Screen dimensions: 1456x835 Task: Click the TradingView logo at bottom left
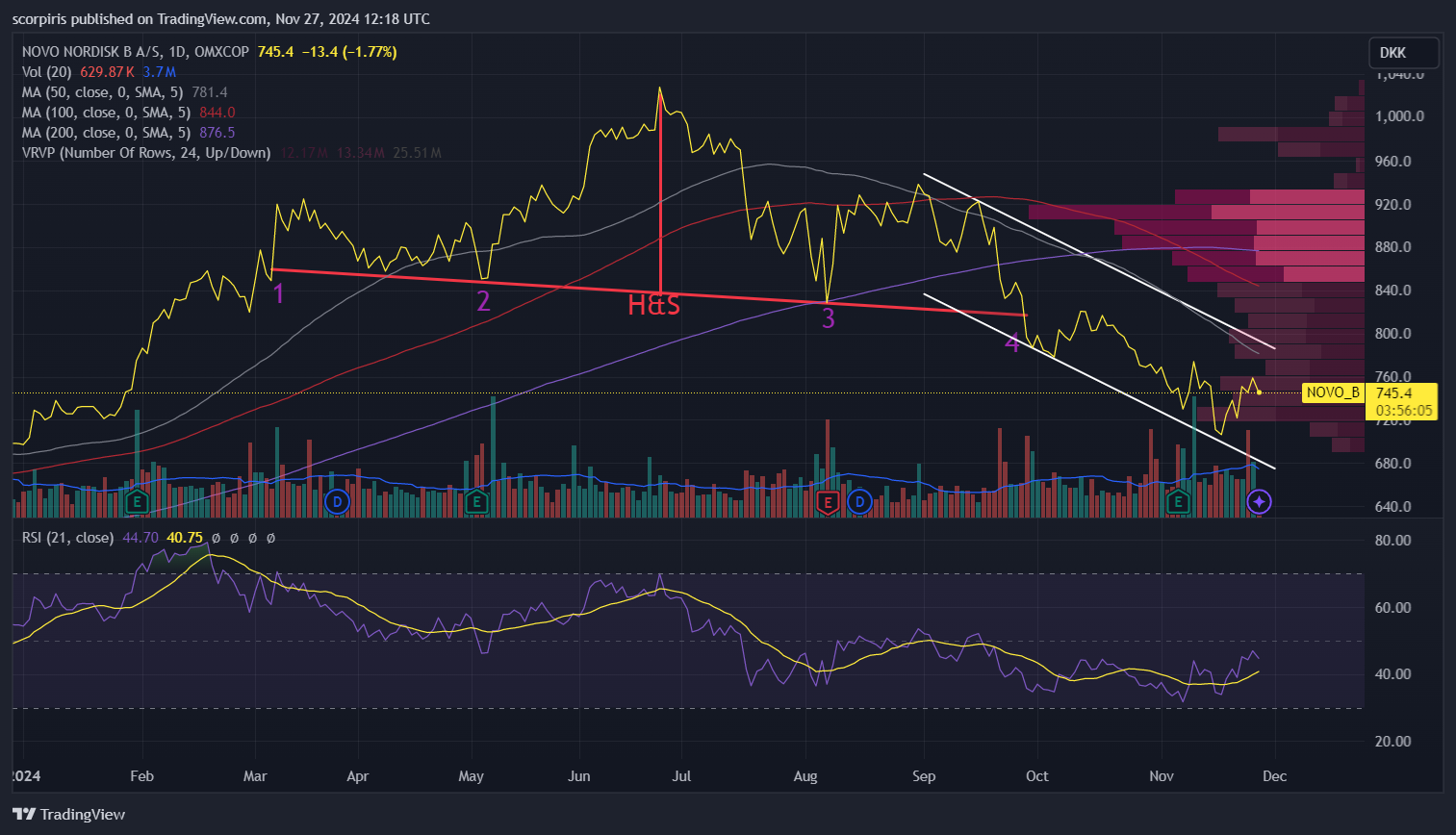[x=69, y=814]
